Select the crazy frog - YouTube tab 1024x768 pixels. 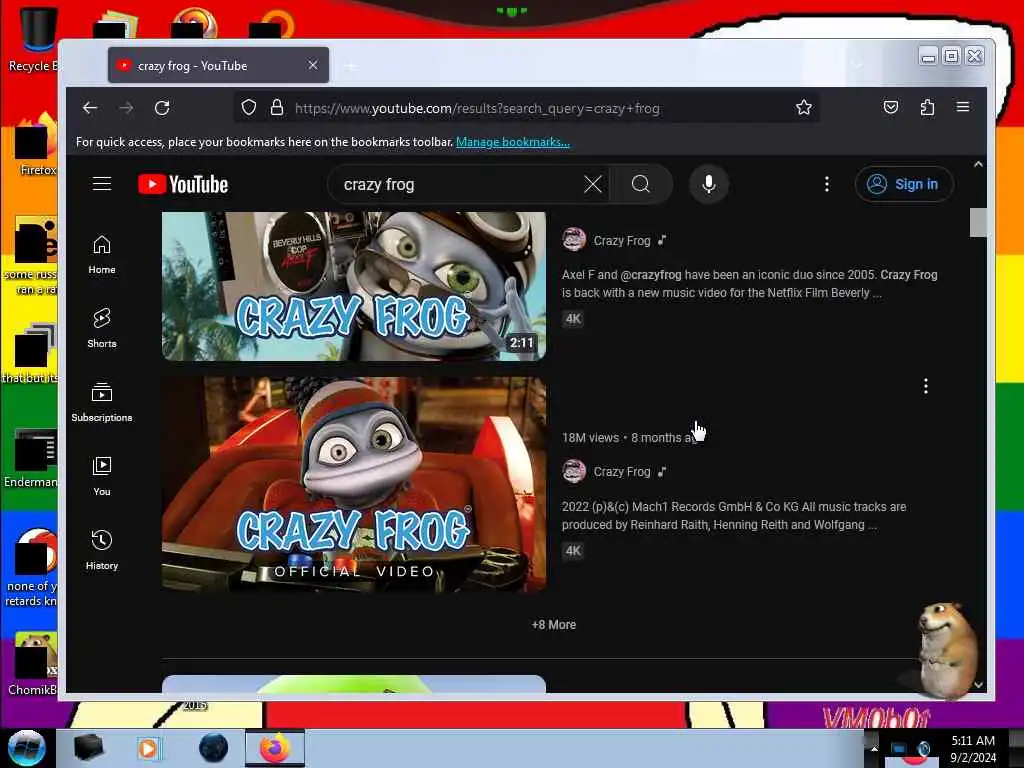pyautogui.click(x=218, y=65)
